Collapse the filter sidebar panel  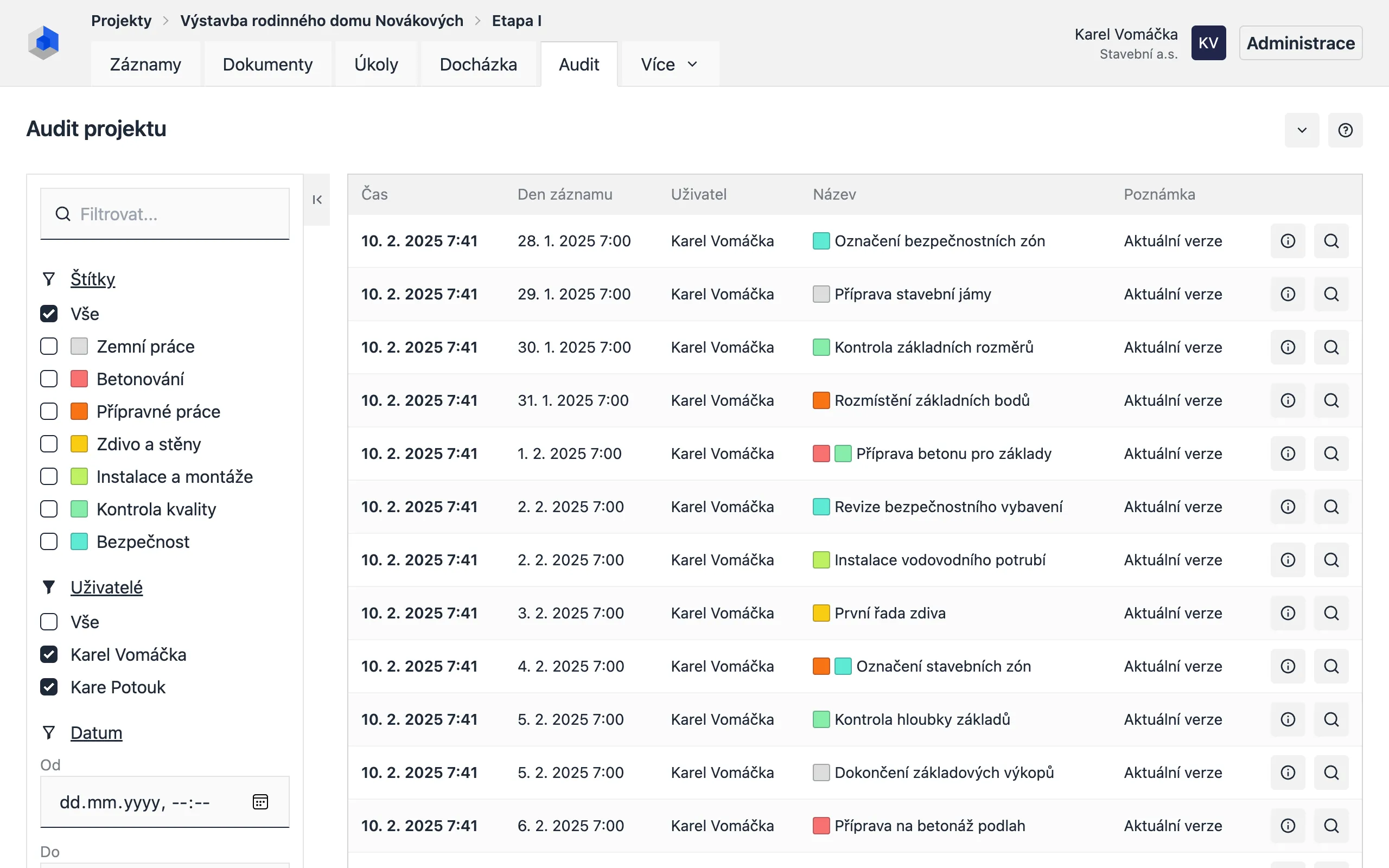tap(317, 200)
